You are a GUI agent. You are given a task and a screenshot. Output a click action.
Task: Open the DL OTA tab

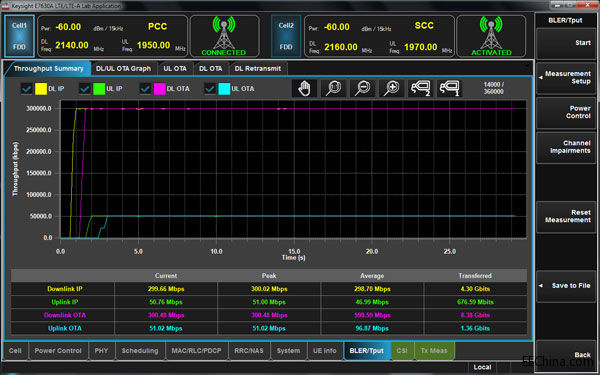click(x=210, y=68)
